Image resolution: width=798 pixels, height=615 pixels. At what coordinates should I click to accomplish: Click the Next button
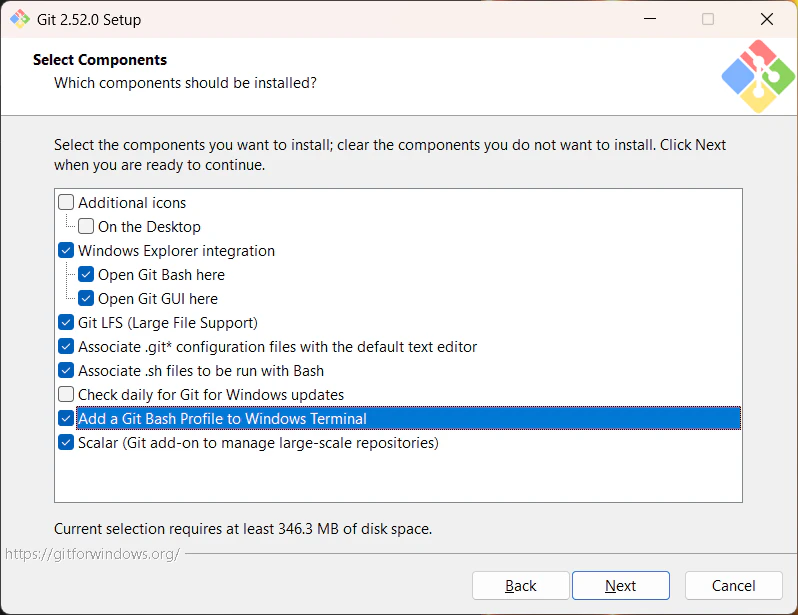pos(620,585)
